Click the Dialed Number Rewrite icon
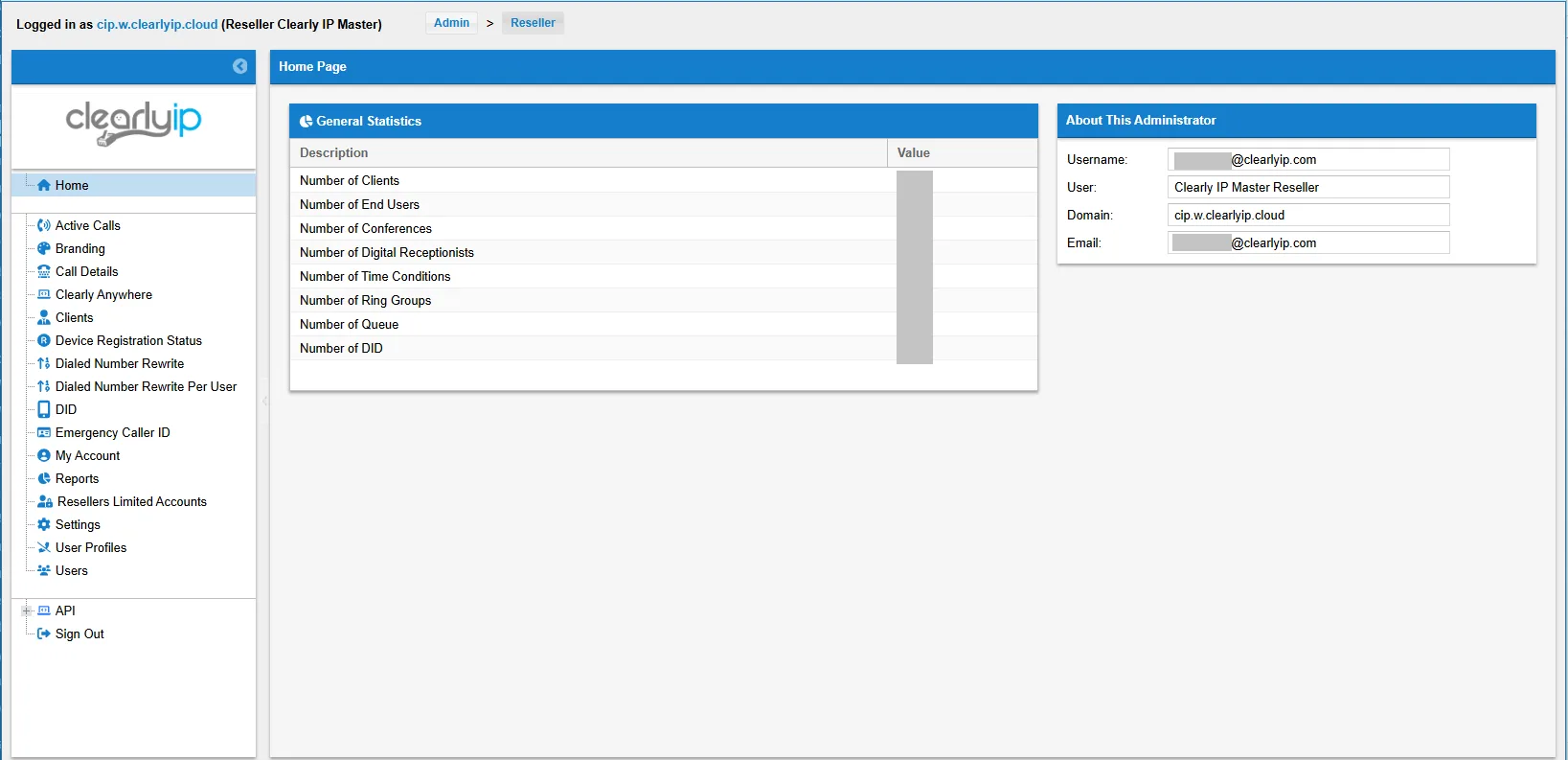1568x760 pixels. pos(44,363)
